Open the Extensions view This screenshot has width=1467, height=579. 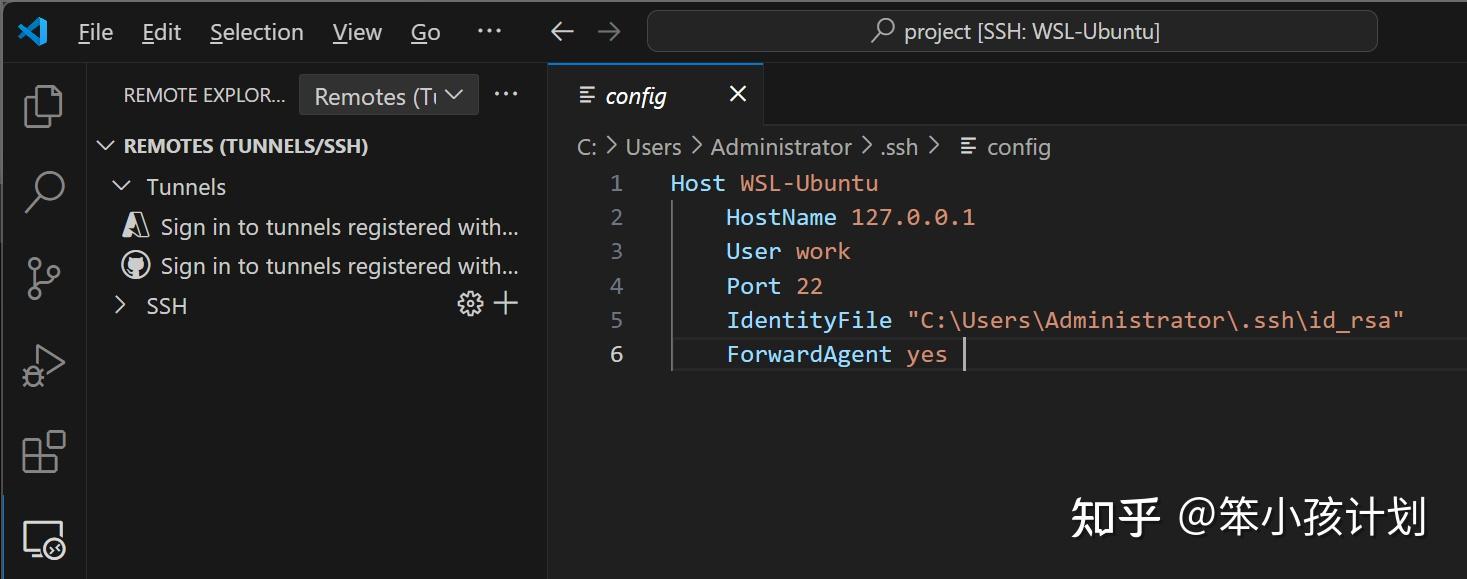pos(42,452)
